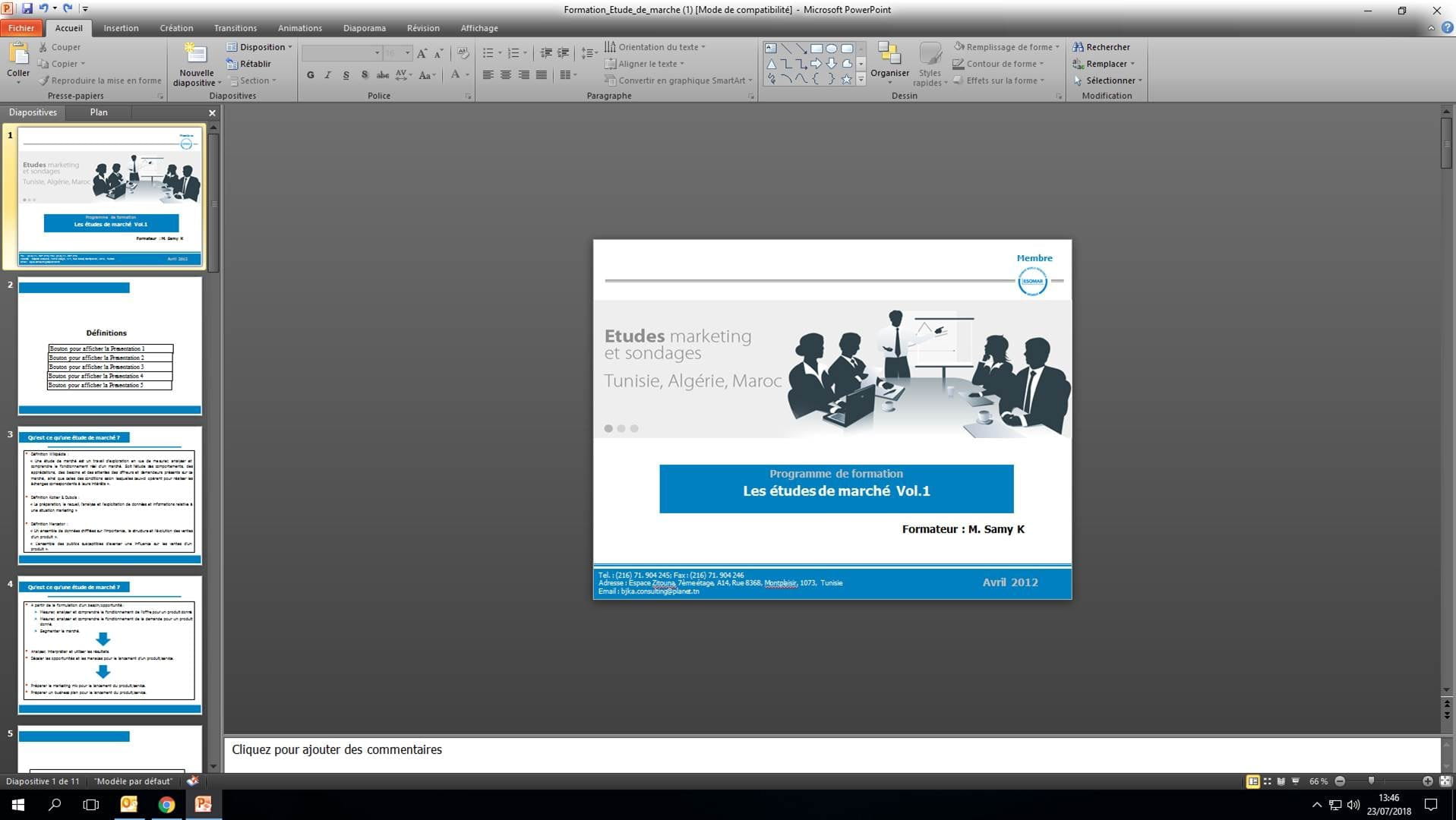
Task: Select the oval shape in the shapes gallery
Action: coord(832,49)
